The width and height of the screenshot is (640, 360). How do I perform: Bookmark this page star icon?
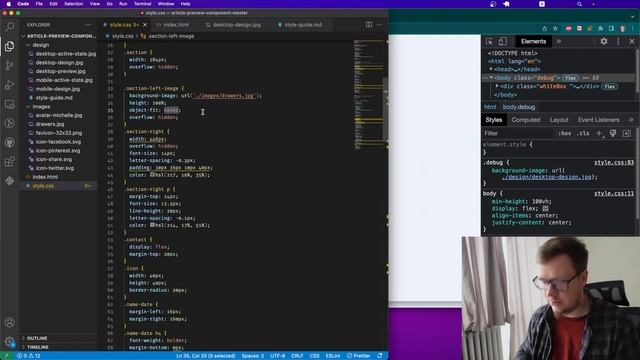click(555, 29)
